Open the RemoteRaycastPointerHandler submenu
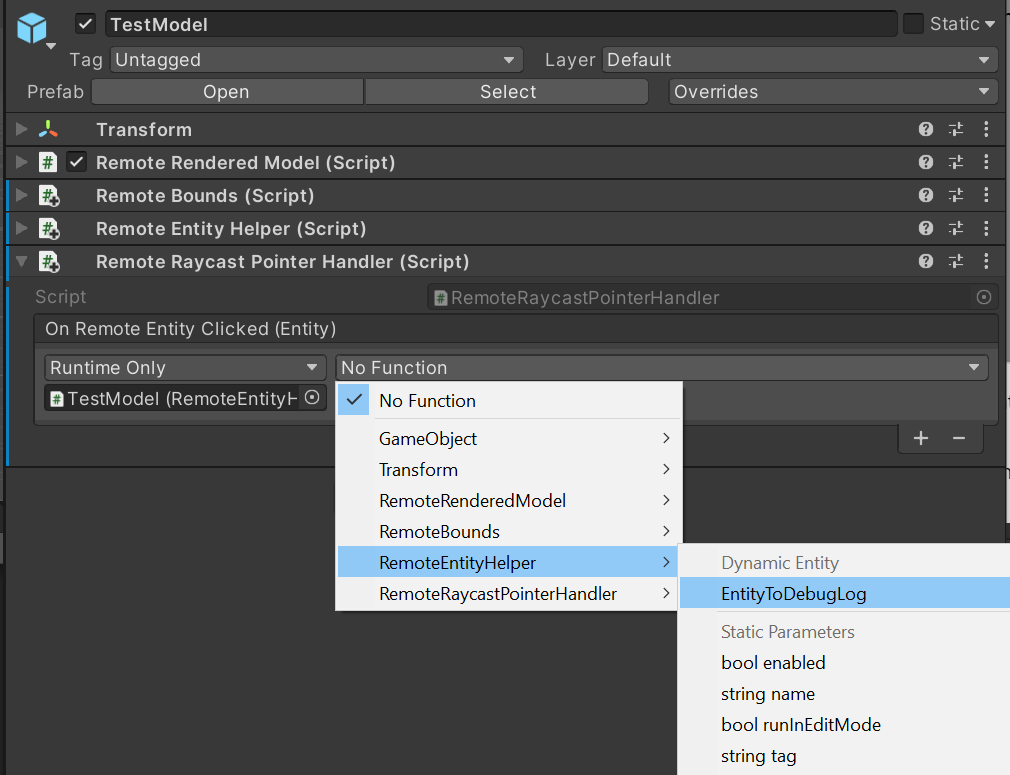 tap(510, 593)
